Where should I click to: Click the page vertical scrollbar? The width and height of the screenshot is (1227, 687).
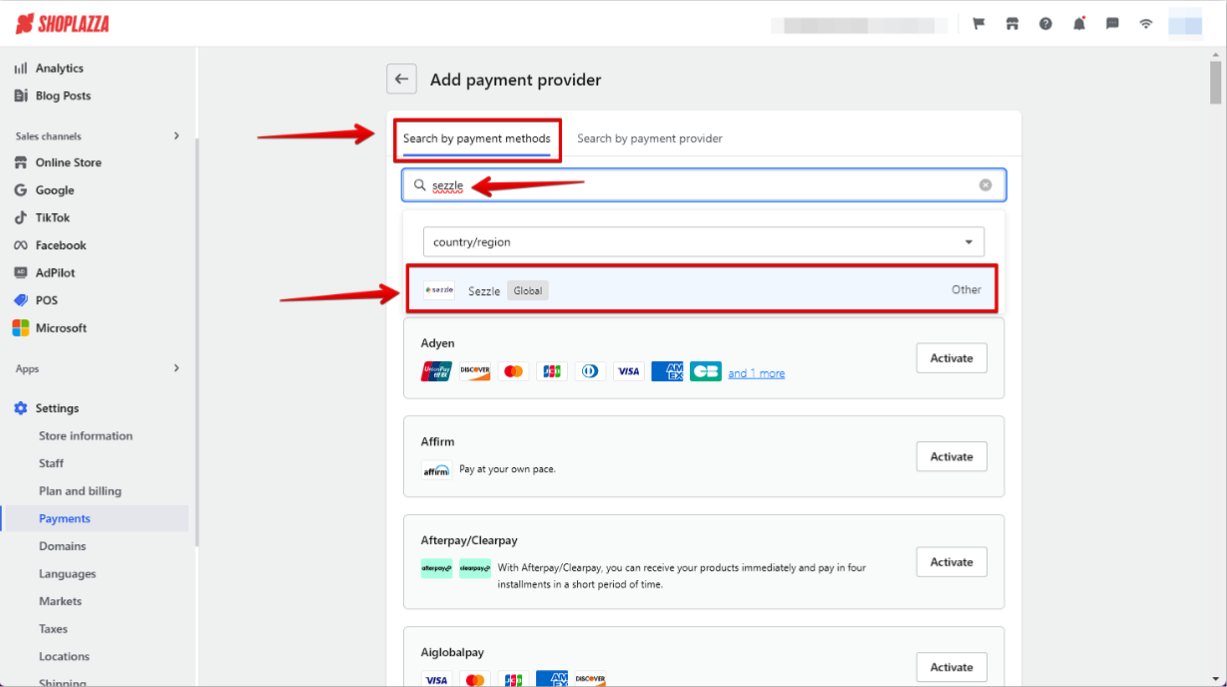(x=1215, y=83)
